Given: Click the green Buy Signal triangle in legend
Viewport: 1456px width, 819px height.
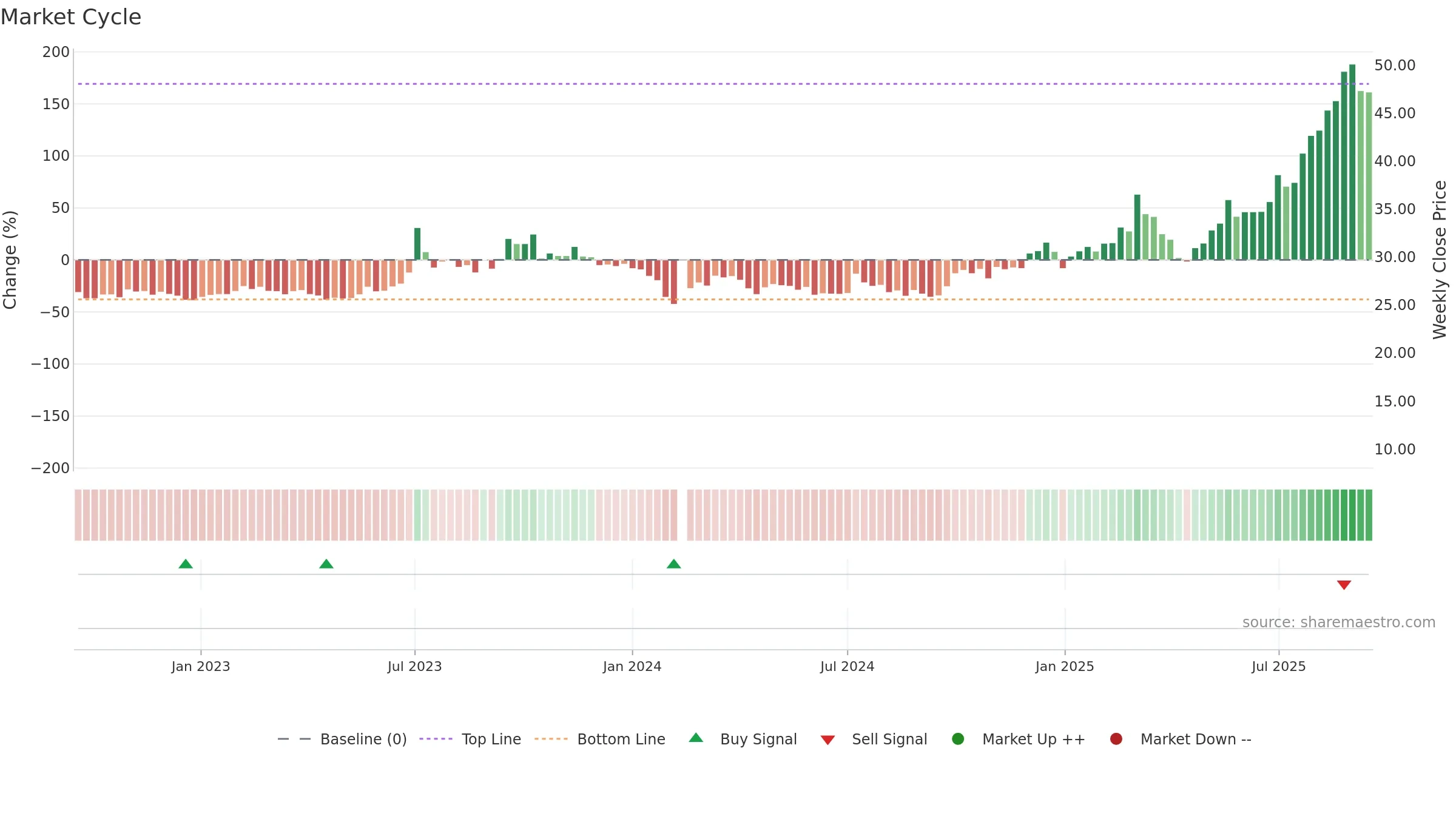Looking at the screenshot, I should 696,738.
